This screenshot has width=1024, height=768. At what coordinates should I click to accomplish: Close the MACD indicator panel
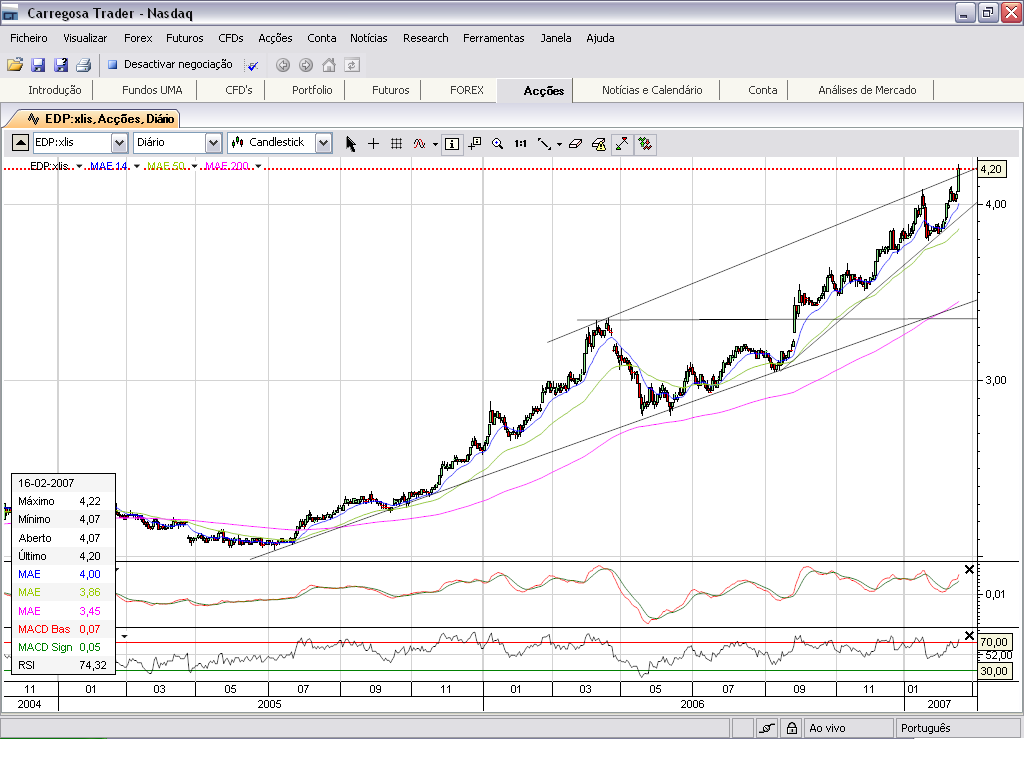click(x=968, y=570)
